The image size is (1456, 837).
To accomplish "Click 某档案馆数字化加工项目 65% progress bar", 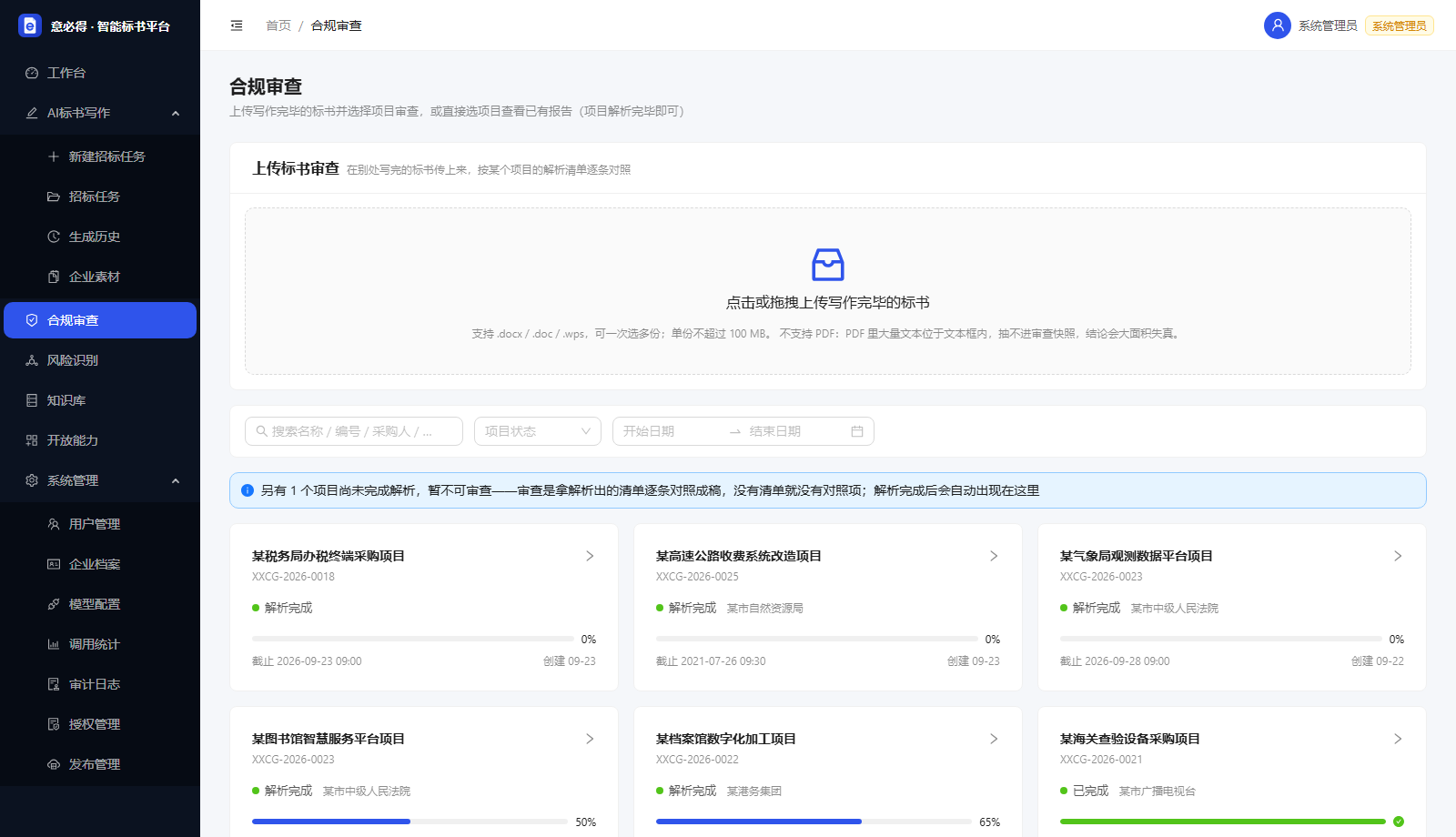I will [814, 822].
